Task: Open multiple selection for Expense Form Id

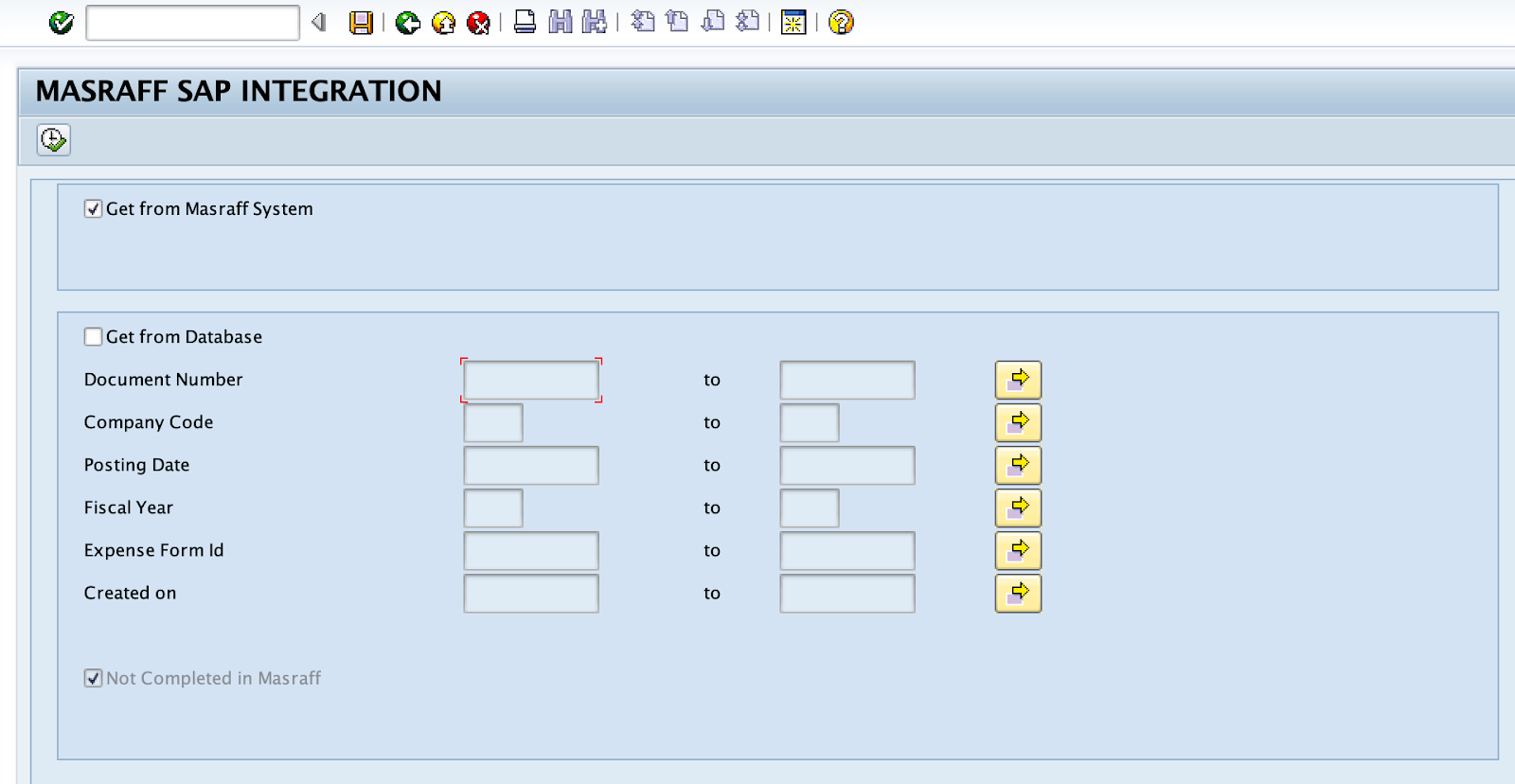Action: coord(1018,551)
